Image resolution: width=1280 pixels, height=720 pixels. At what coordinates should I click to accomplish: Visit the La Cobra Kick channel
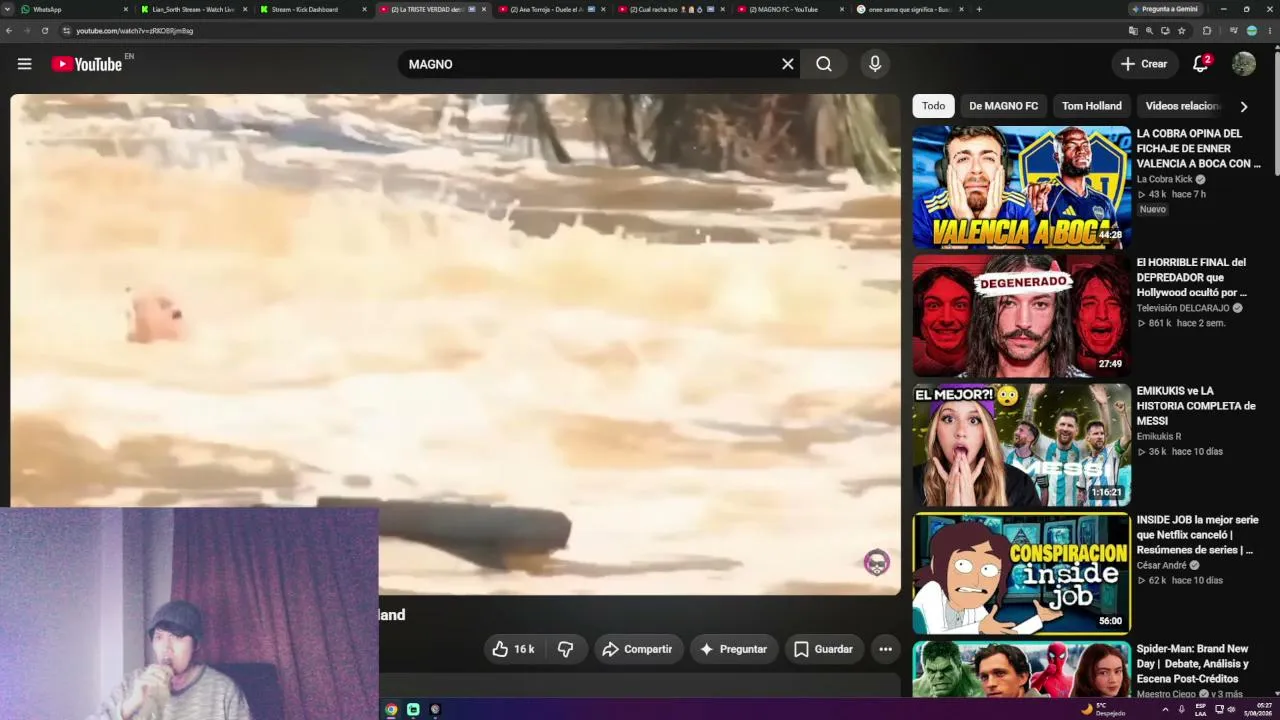tap(1165, 179)
